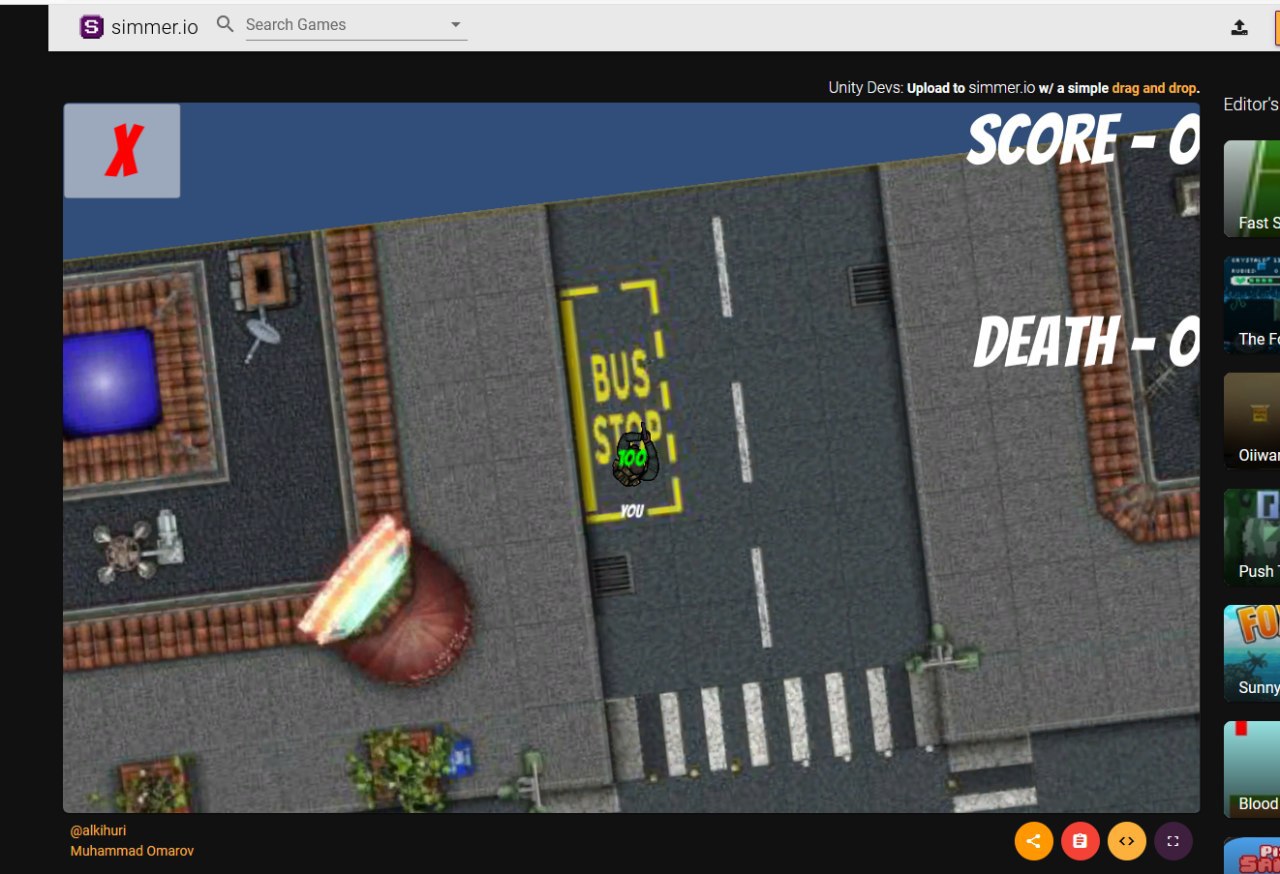Viewport: 1280px width, 874px height.
Task: Open The Fo game thumbnail
Action: (x=1252, y=304)
